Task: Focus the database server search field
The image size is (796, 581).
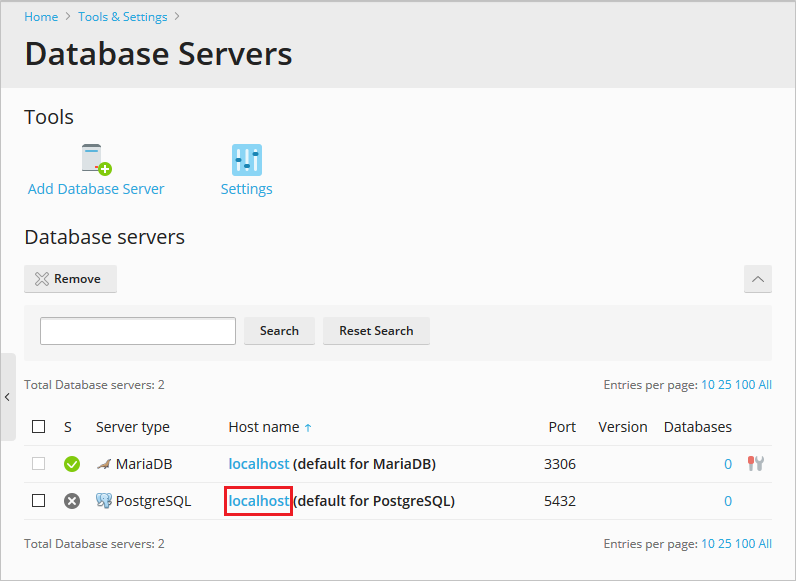Action: 138,331
